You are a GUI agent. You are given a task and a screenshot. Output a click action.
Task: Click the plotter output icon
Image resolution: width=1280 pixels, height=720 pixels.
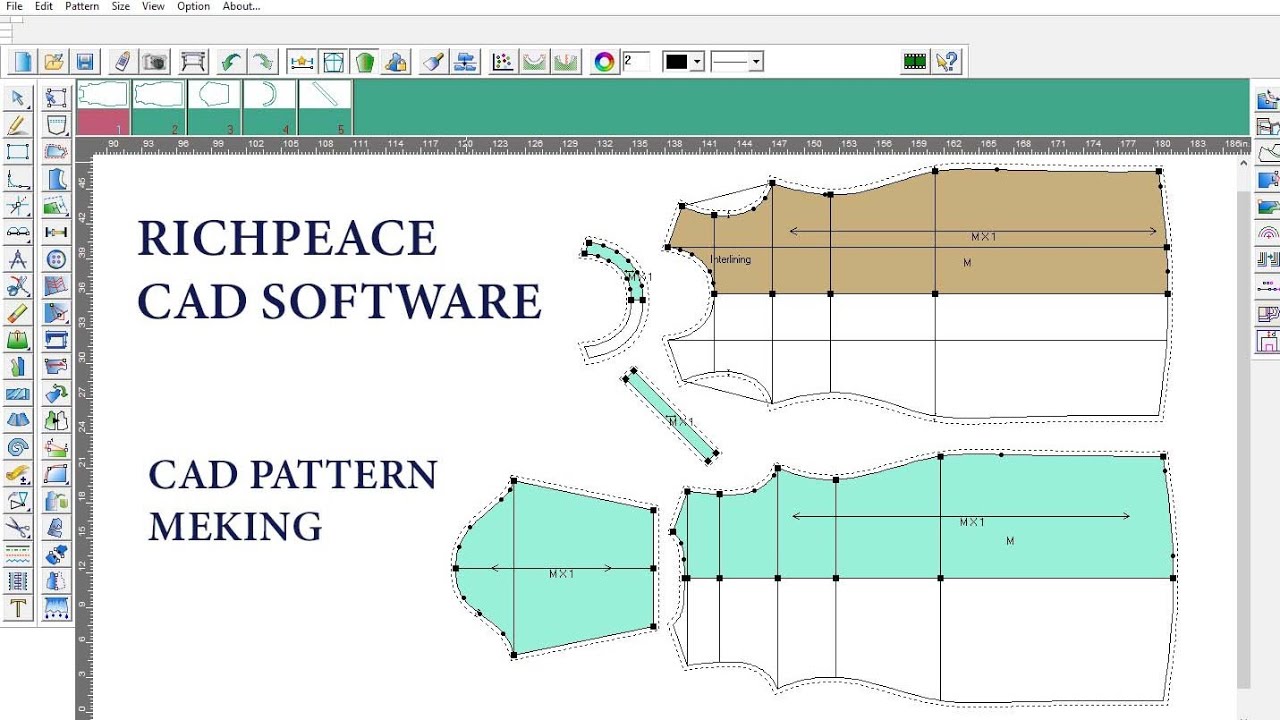pyautogui.click(x=193, y=62)
